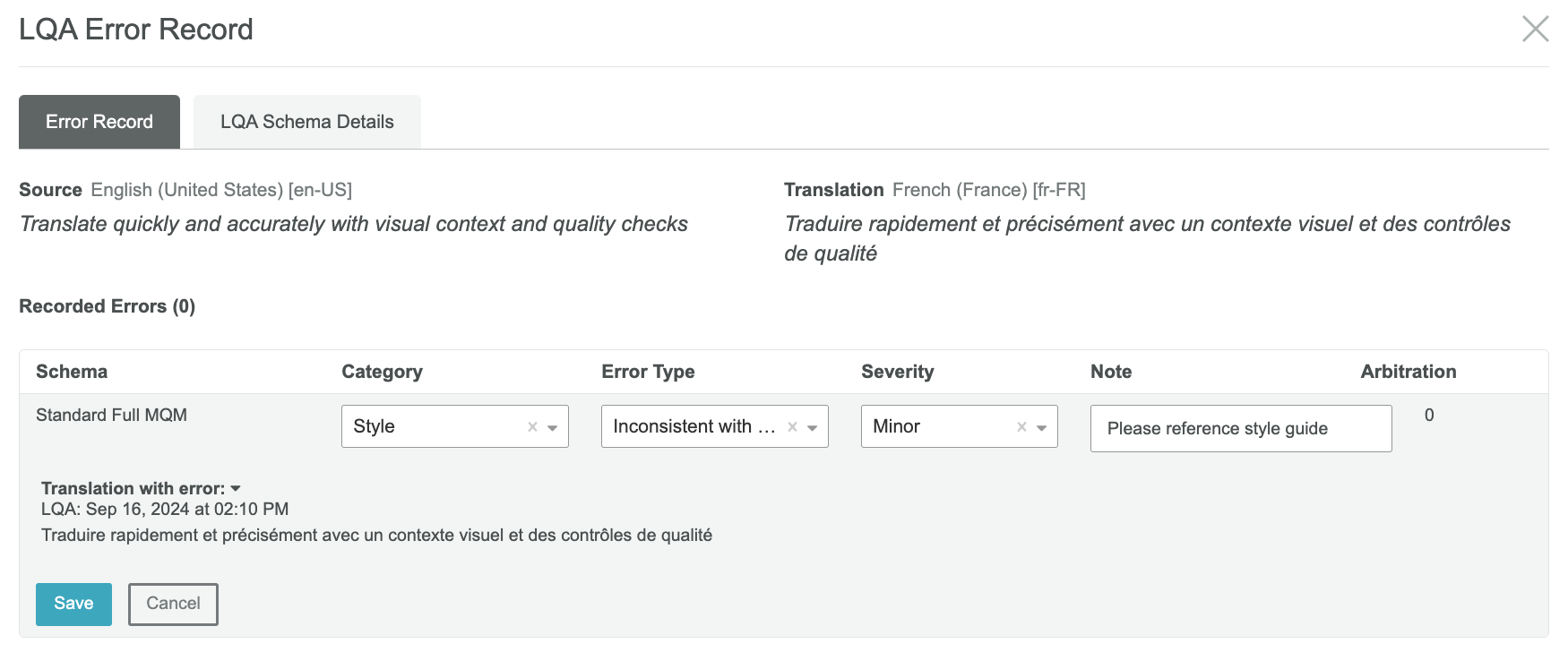
Task: Open the Severity dropdown arrow
Action: [1042, 428]
